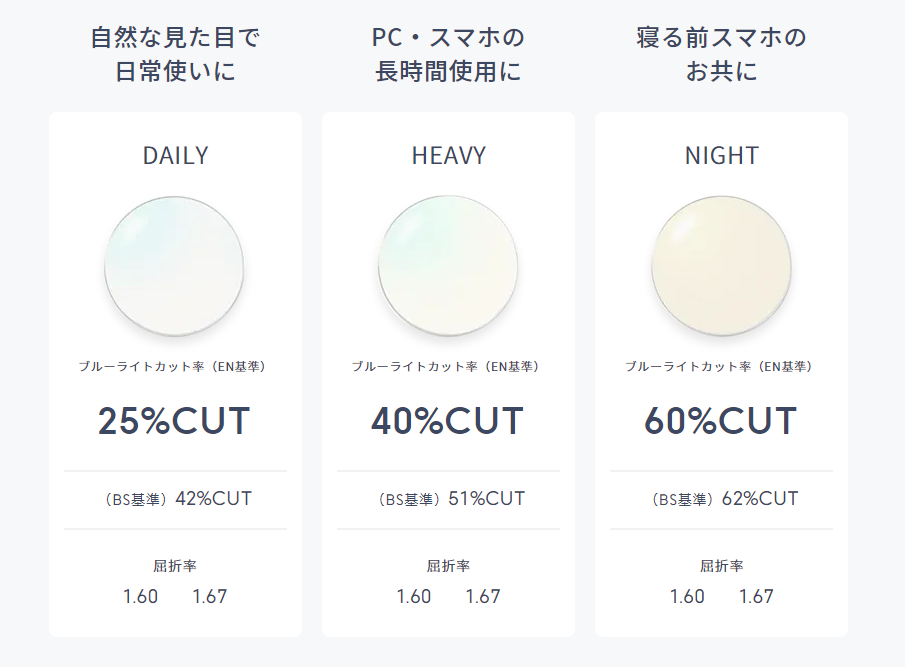Click the NIGHT cream-colored lens image
The image size is (905, 667).
(x=721, y=267)
